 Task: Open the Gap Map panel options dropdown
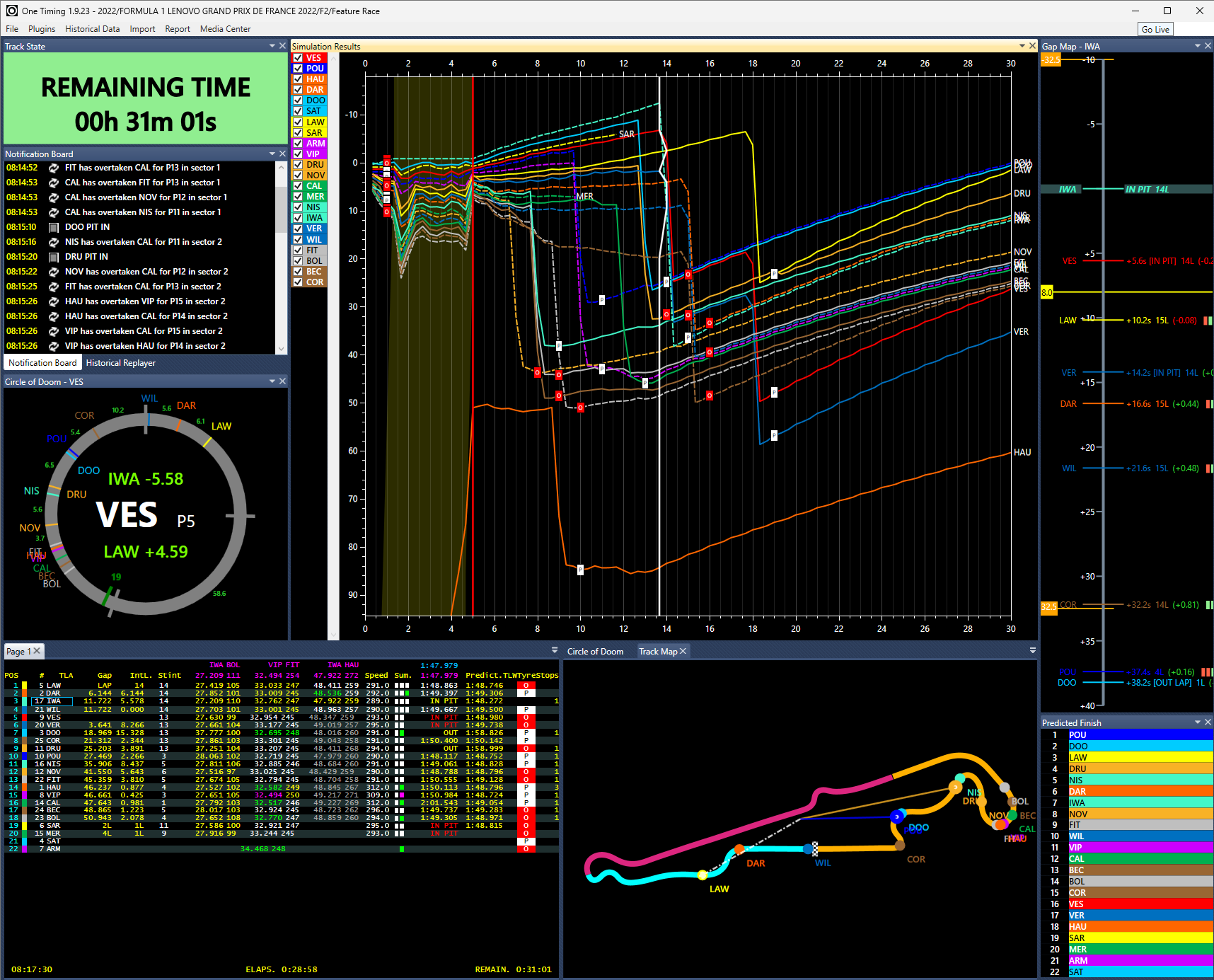click(1198, 46)
